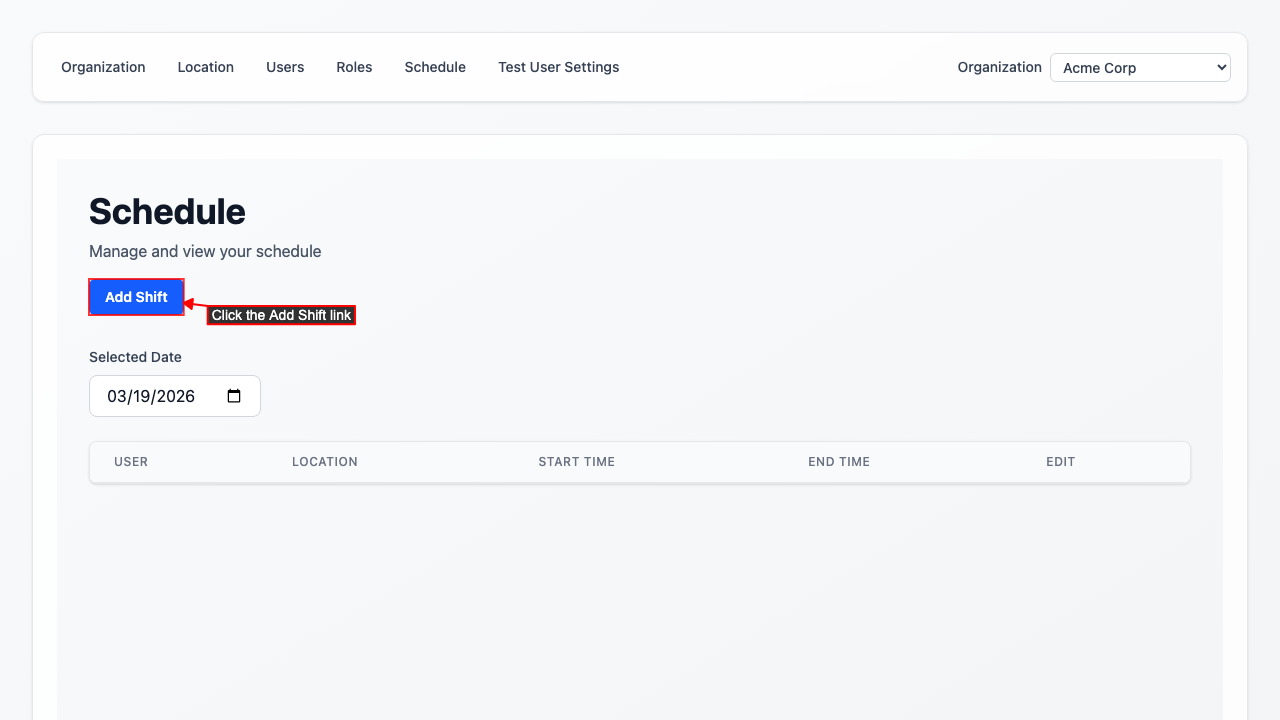Click the Selected Date label
1280x720 pixels.
coord(135,357)
